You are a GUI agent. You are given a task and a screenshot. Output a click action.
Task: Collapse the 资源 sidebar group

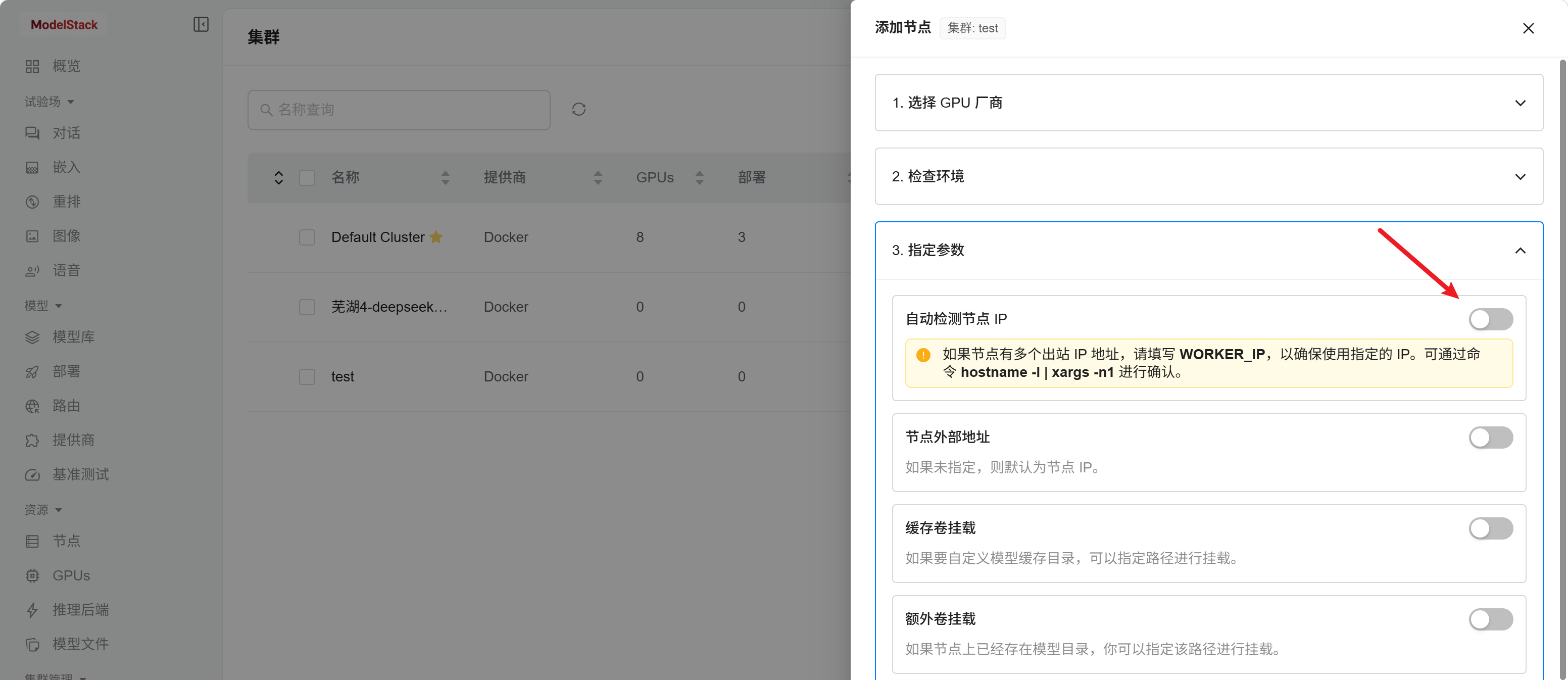coord(42,510)
